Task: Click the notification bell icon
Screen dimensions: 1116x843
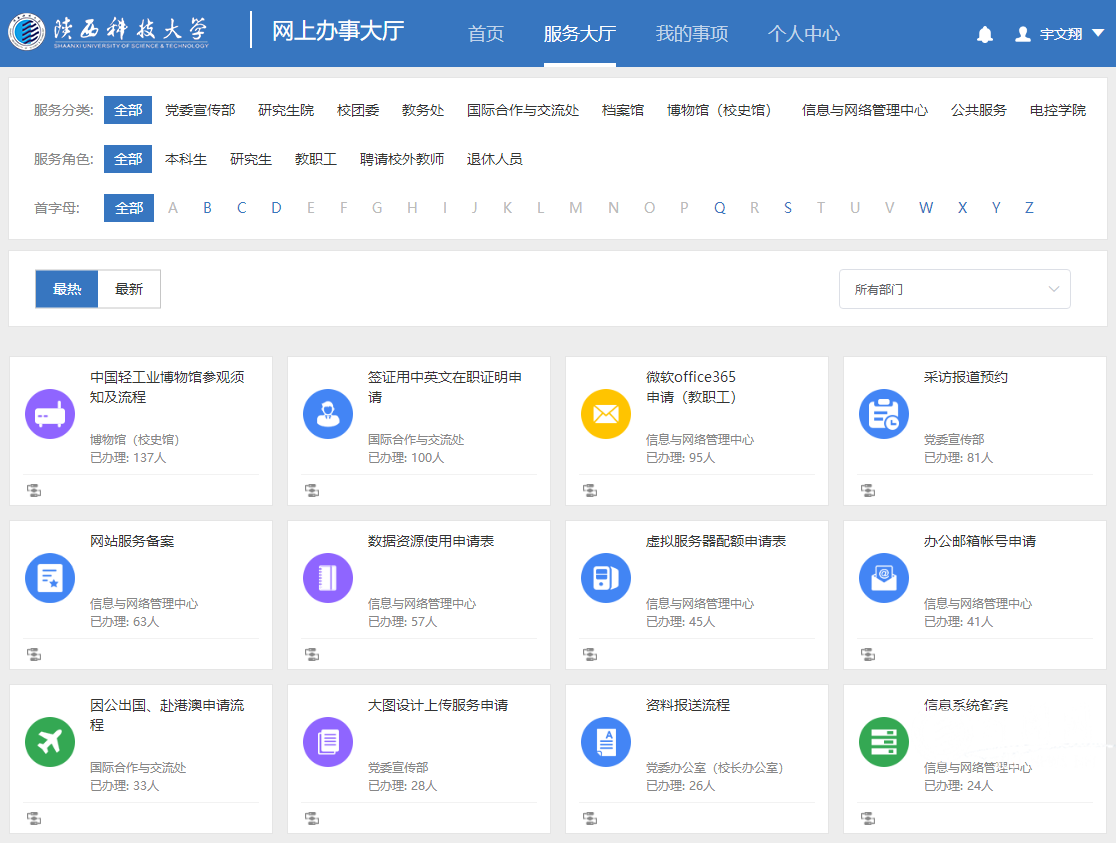Action: tap(985, 34)
